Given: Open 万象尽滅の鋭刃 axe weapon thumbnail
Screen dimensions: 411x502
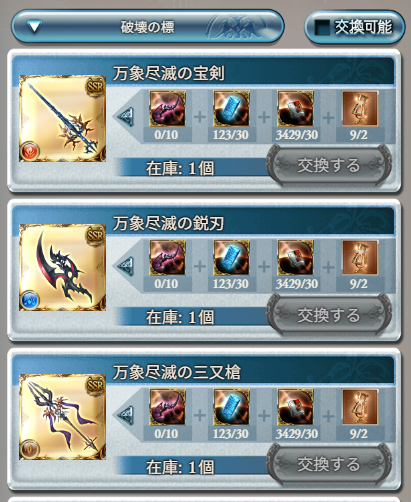Looking at the screenshot, I should click(x=62, y=268).
